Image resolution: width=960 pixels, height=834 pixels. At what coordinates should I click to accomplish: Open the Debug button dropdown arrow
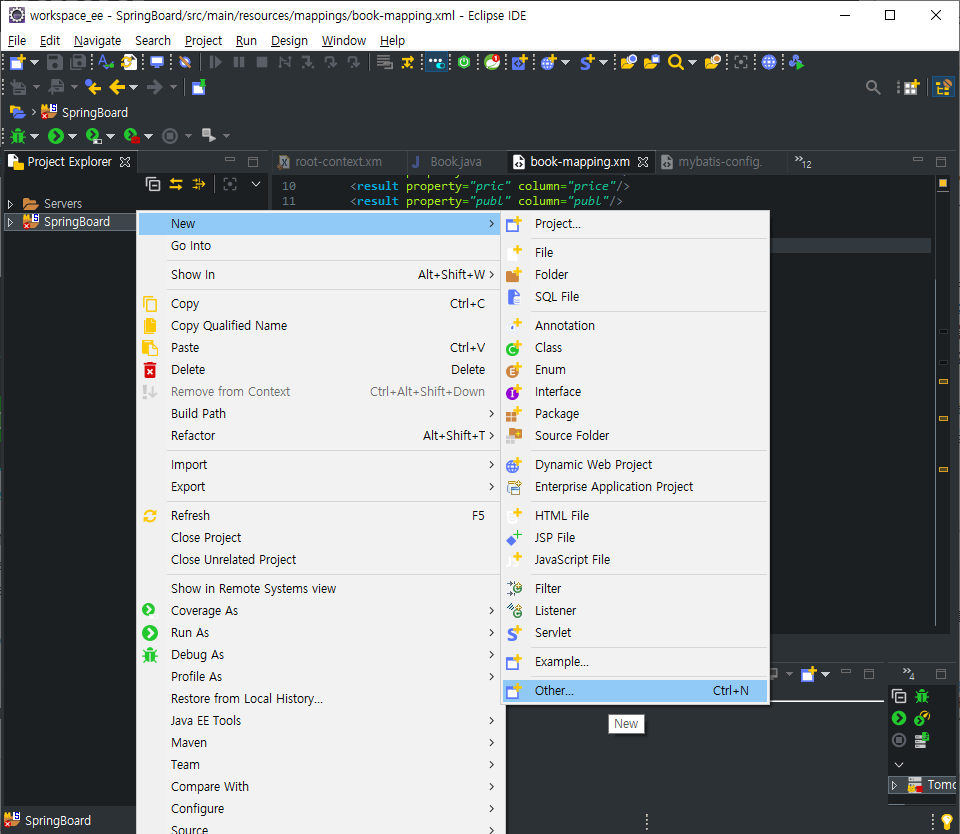pos(34,136)
